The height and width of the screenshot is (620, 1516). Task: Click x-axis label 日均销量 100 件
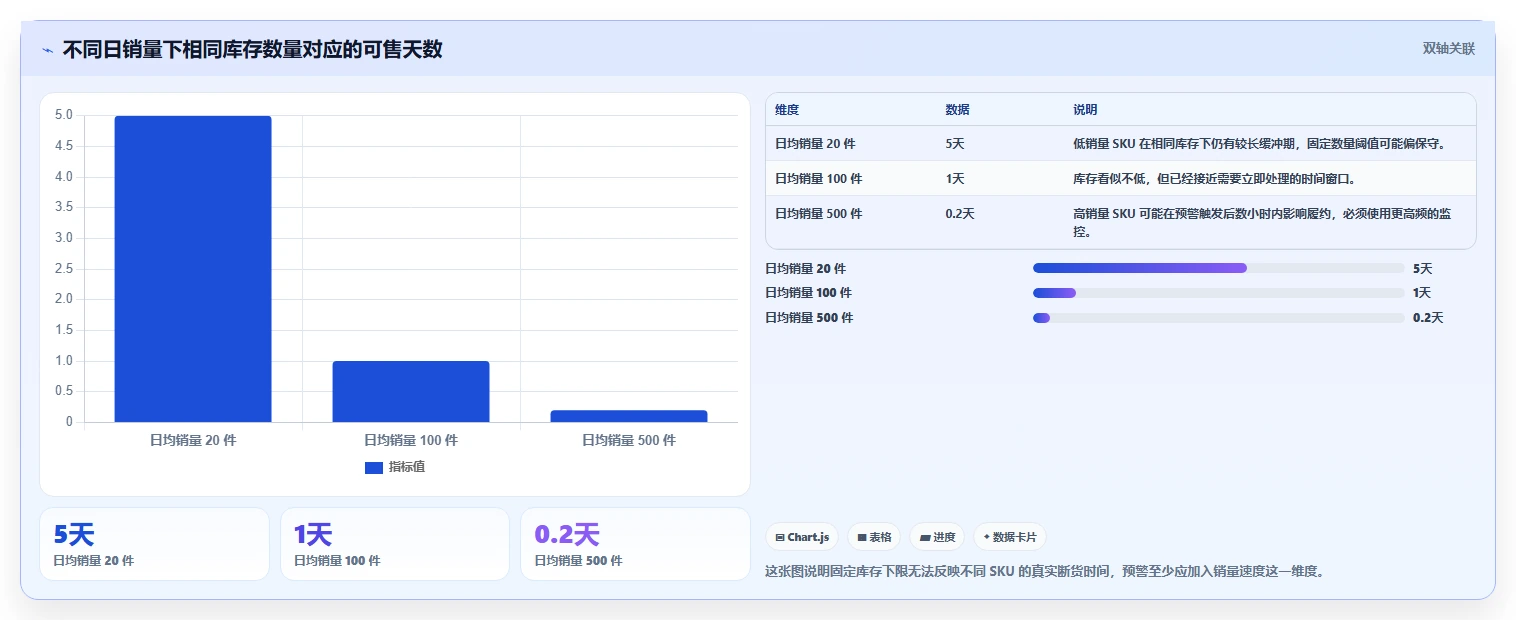411,440
